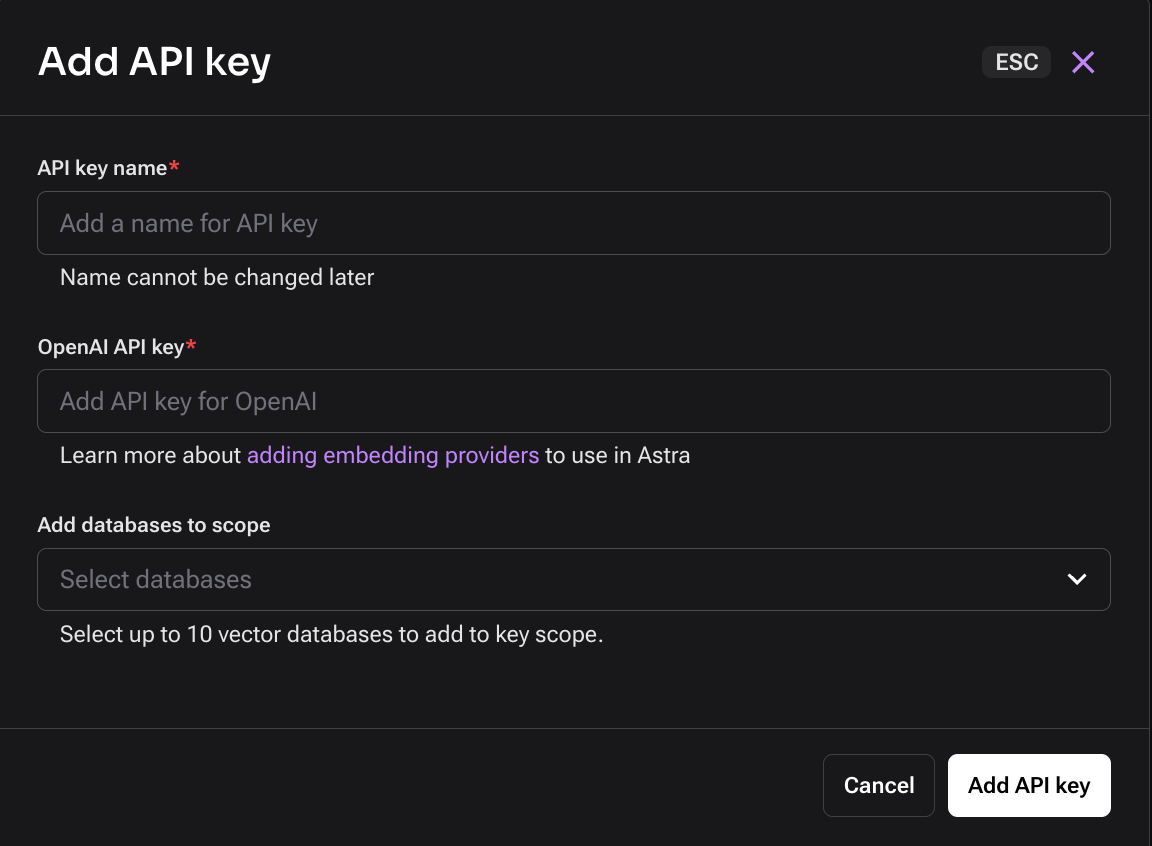Click the "Name cannot be changed later" hint
This screenshot has height=846, width=1152.
coord(217,277)
